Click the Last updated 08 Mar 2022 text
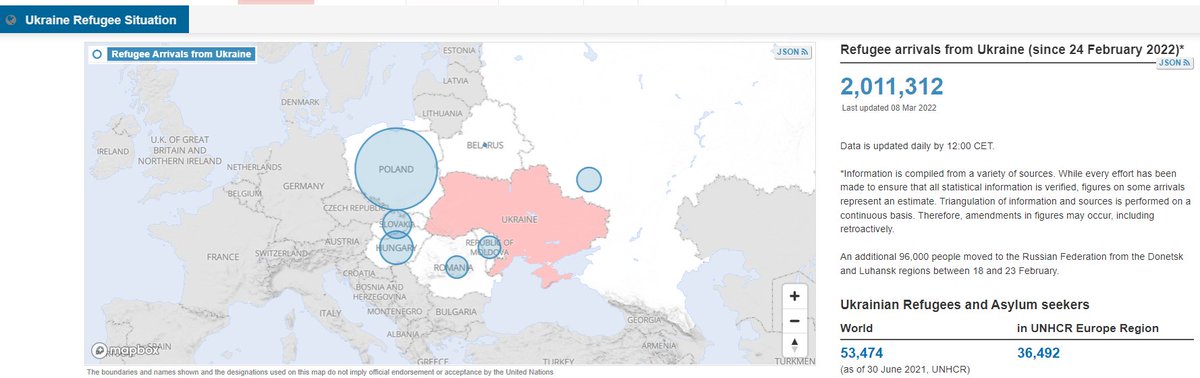 (x=890, y=107)
